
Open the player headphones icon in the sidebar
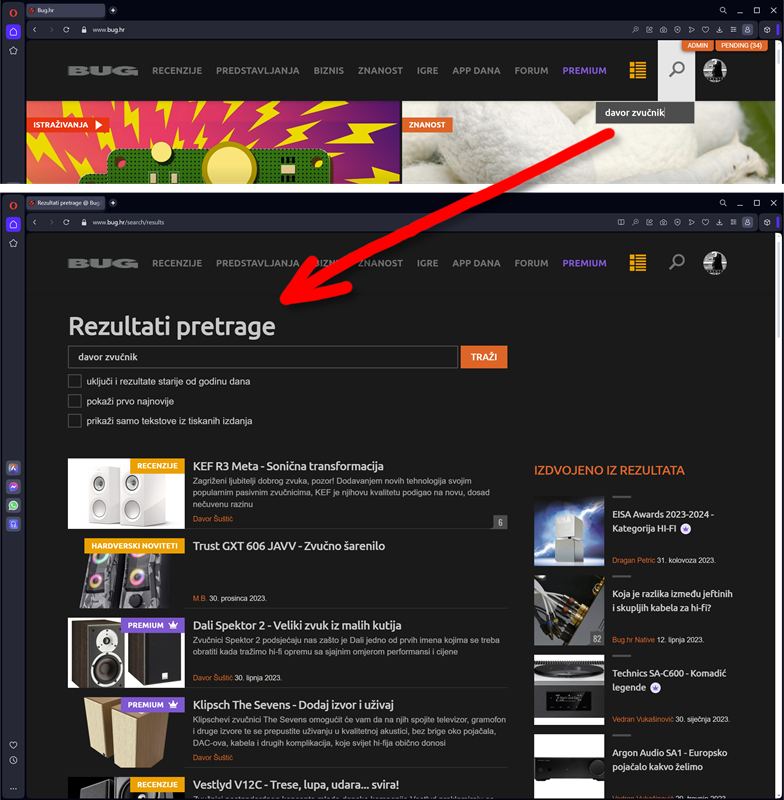coord(13,524)
